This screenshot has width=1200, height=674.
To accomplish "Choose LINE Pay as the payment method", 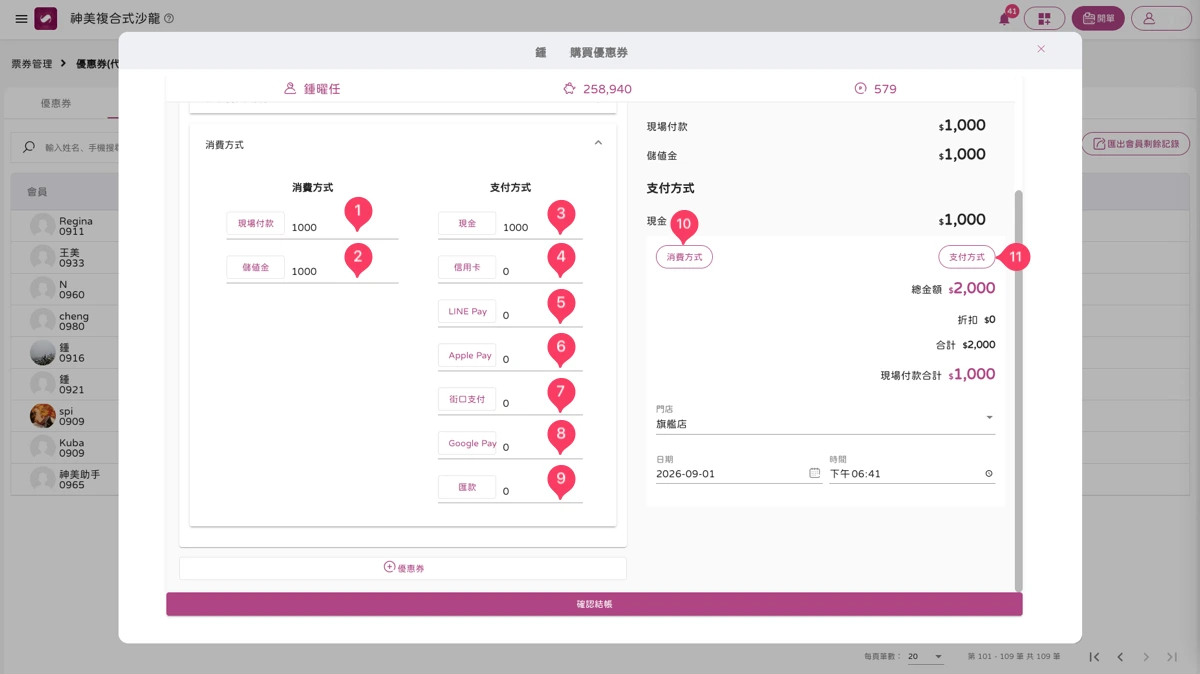I will pyautogui.click(x=467, y=312).
